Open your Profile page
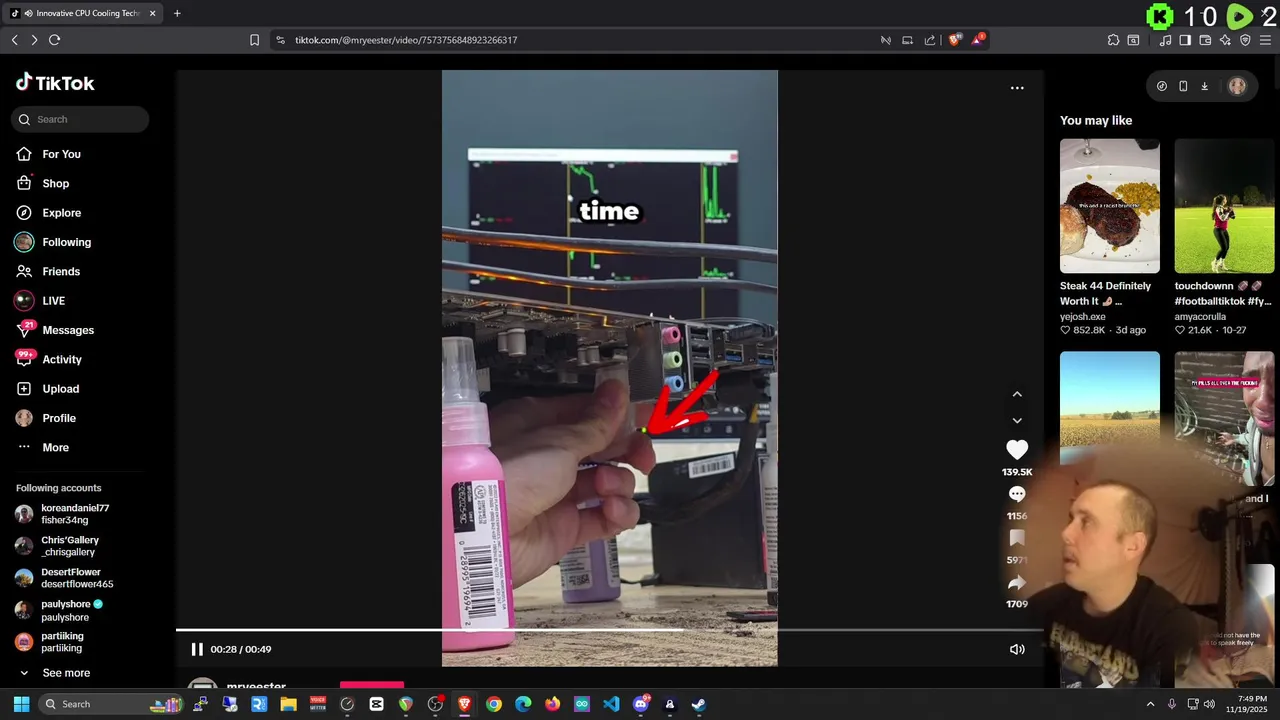This screenshot has height=720, width=1280. click(58, 418)
